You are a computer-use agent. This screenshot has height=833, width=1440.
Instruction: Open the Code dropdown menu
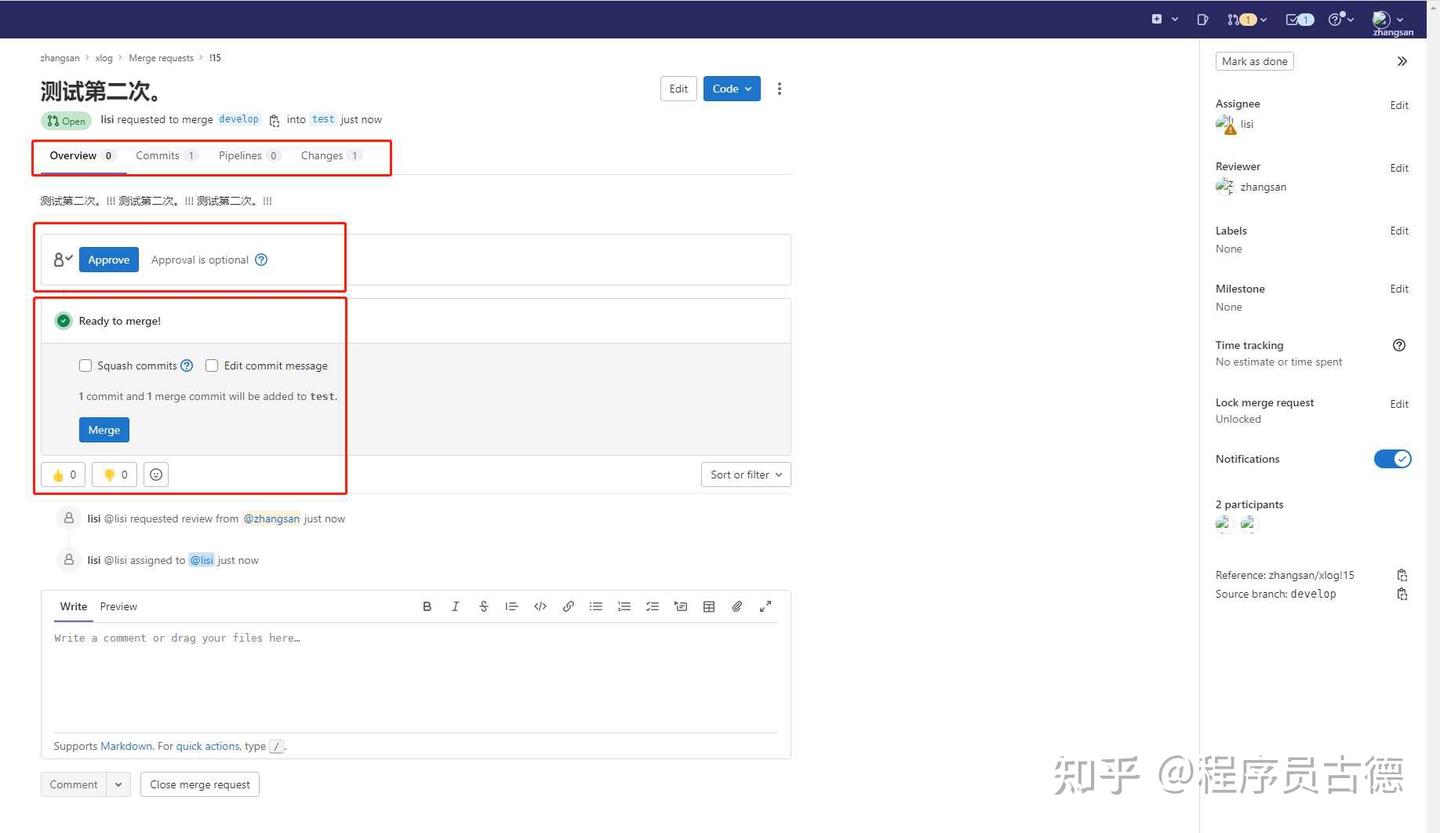tap(731, 88)
